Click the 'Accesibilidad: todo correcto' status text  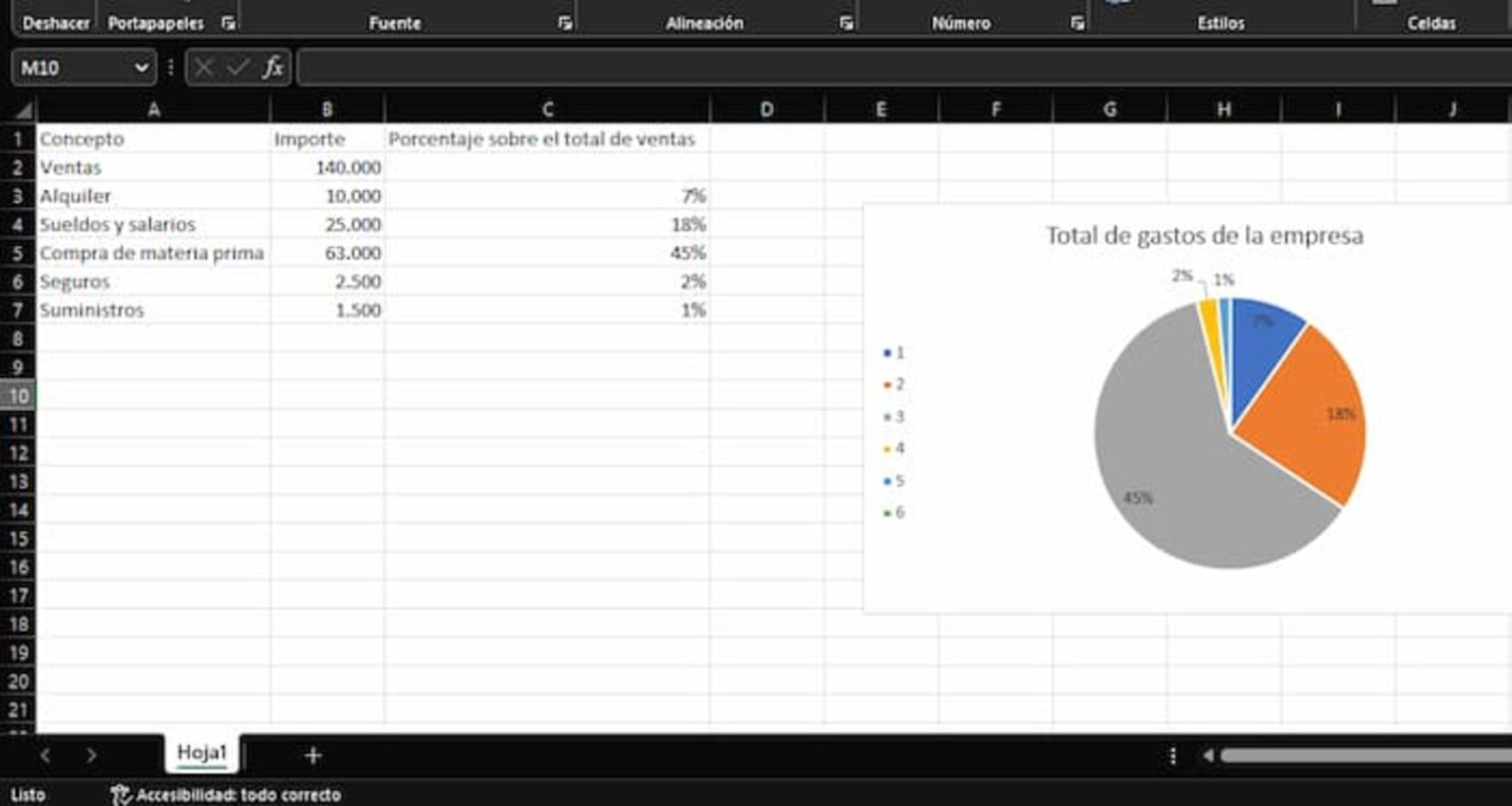(x=238, y=794)
